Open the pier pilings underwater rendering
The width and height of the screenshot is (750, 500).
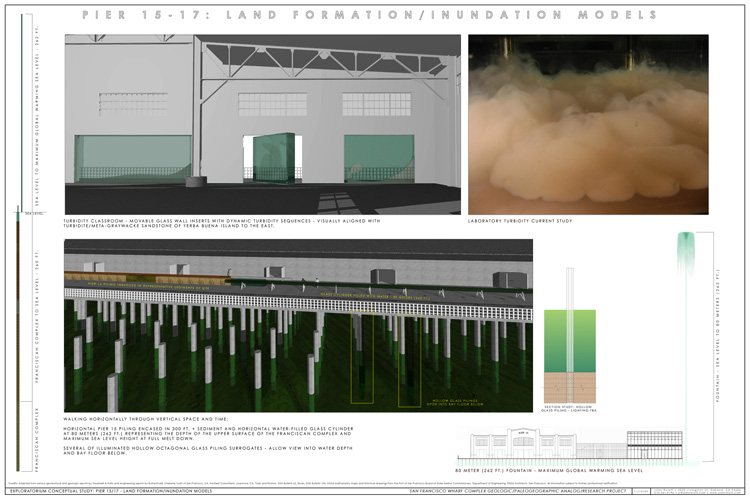tap(298, 326)
